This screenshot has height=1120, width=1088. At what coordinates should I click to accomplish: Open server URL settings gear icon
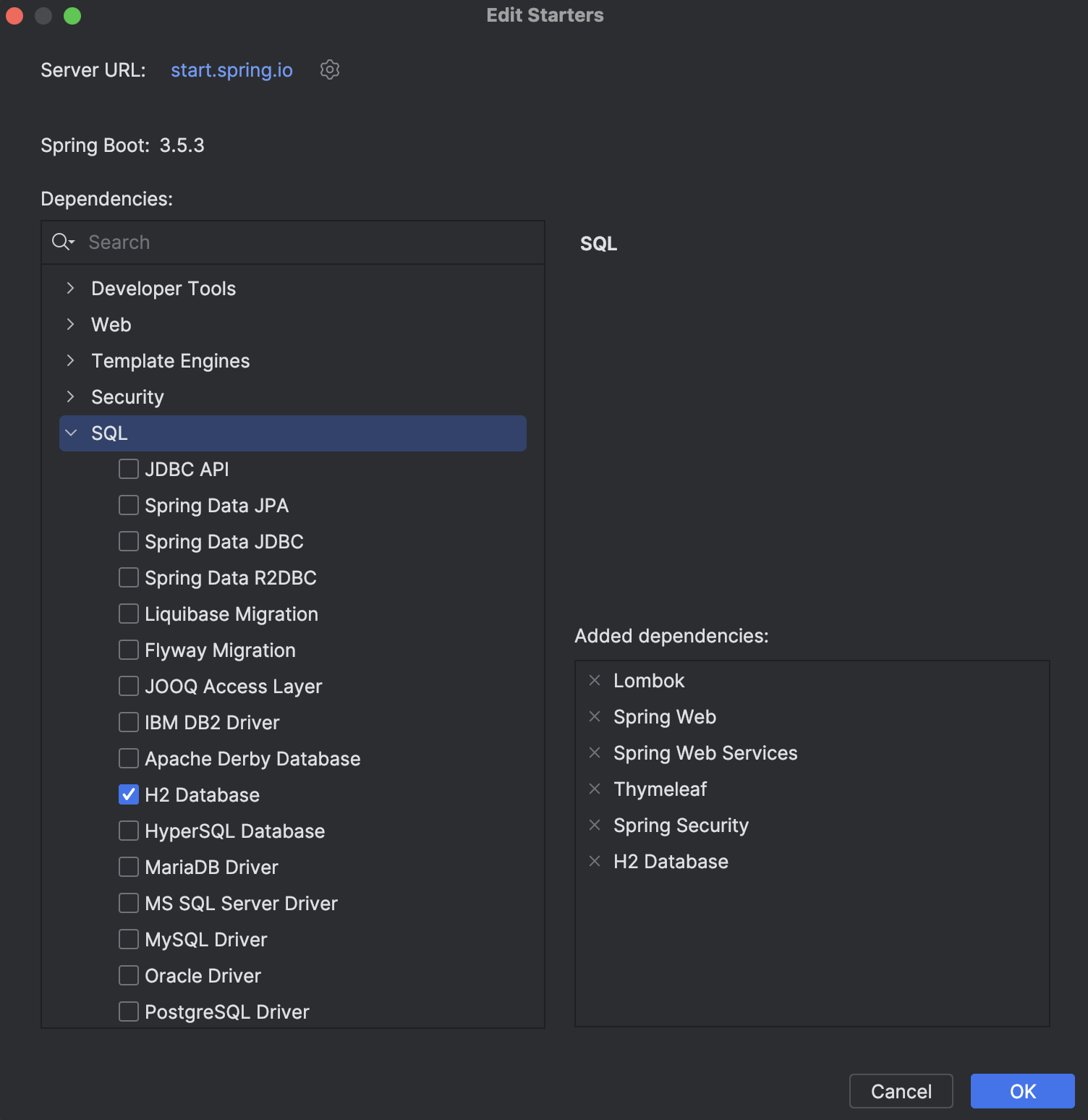[330, 69]
